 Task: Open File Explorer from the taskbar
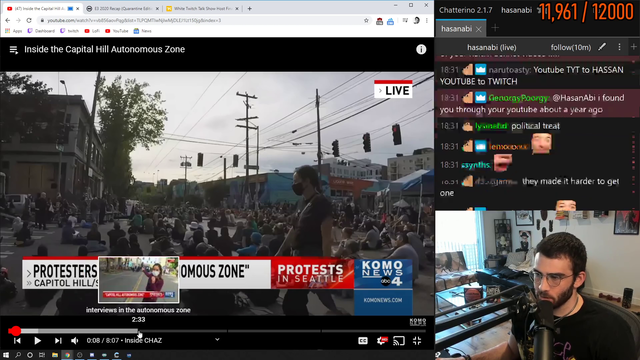click(x=55, y=355)
